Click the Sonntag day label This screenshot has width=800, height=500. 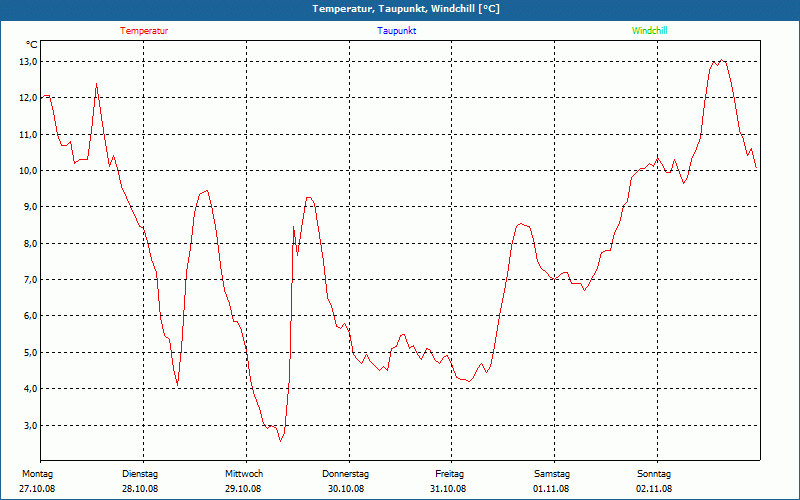pyautogui.click(x=654, y=474)
